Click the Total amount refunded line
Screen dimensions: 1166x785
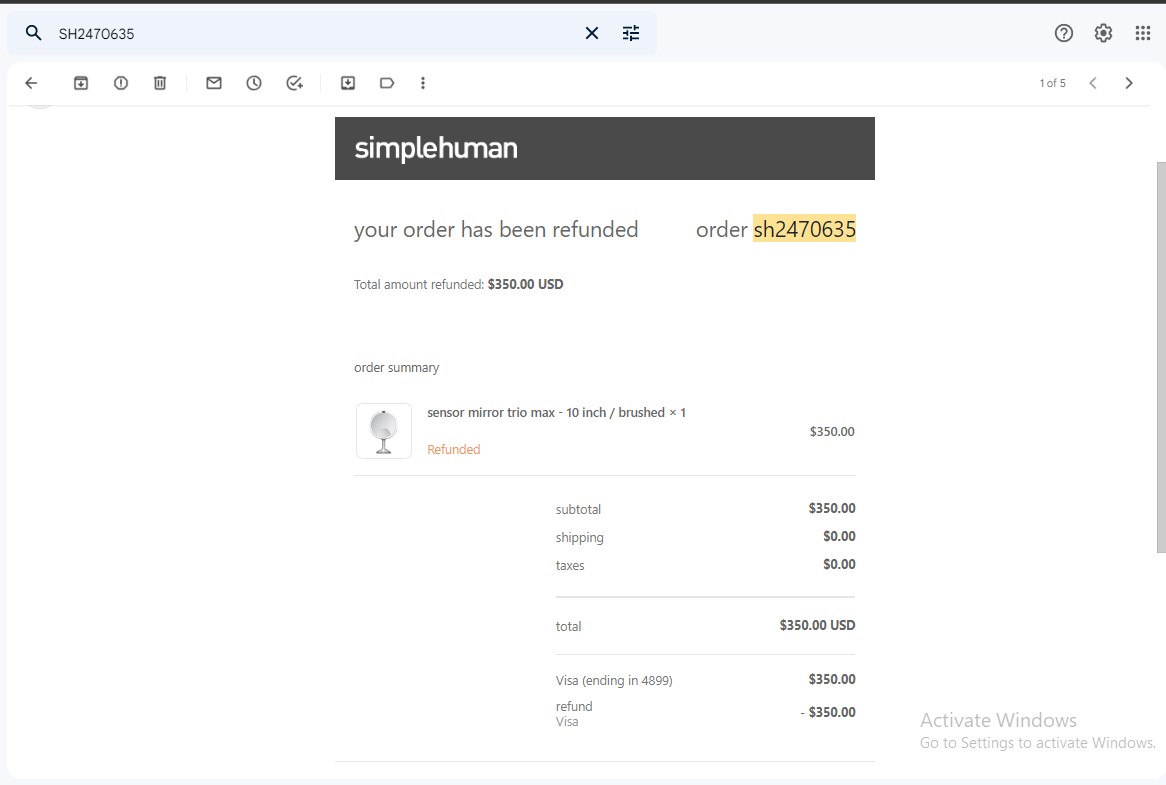459,284
